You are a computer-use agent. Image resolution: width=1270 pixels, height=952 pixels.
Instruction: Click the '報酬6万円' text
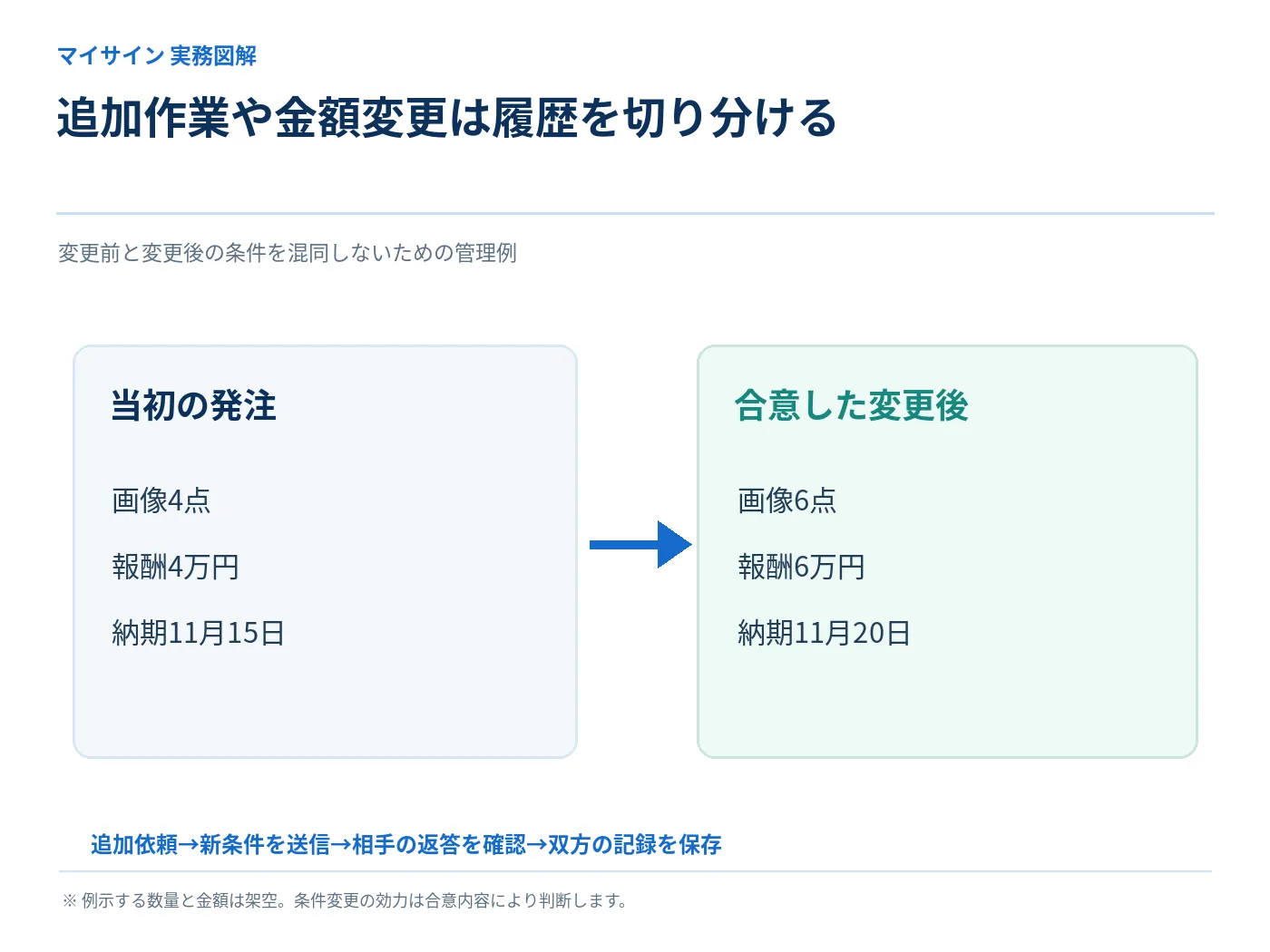[x=802, y=567]
